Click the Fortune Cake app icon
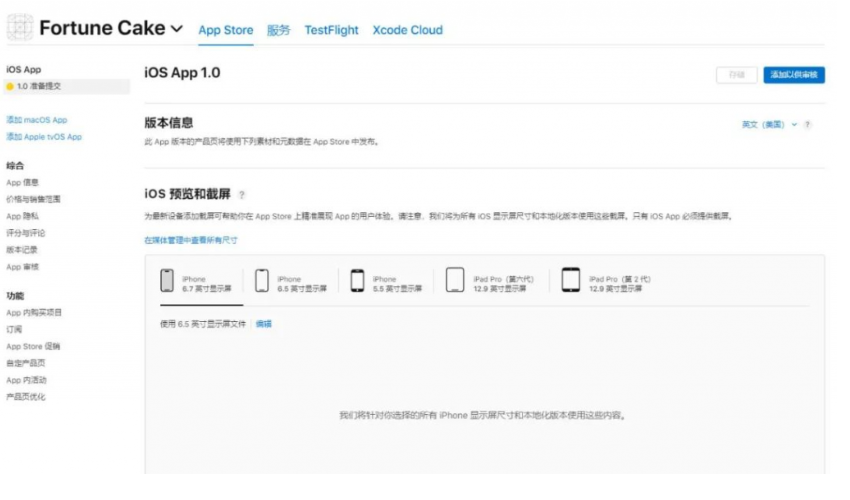This screenshot has height=500, width=850. pos(20,27)
